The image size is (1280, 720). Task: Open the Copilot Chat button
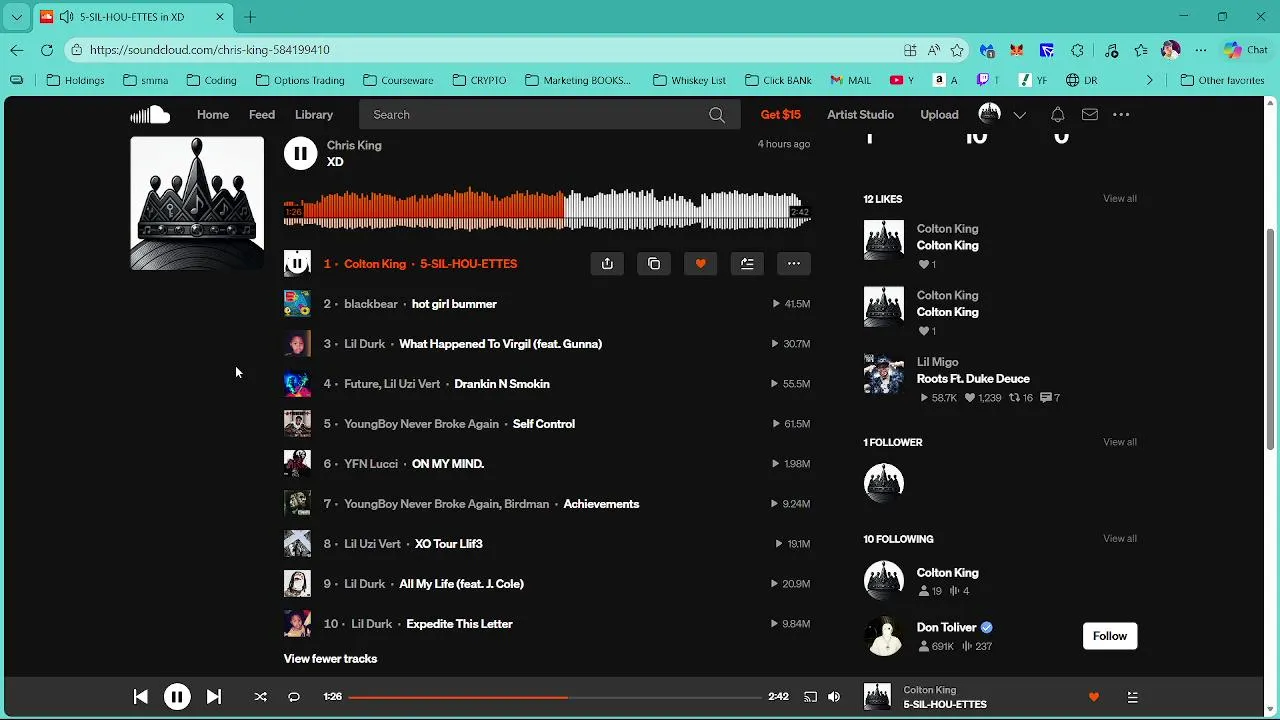(x=1246, y=50)
